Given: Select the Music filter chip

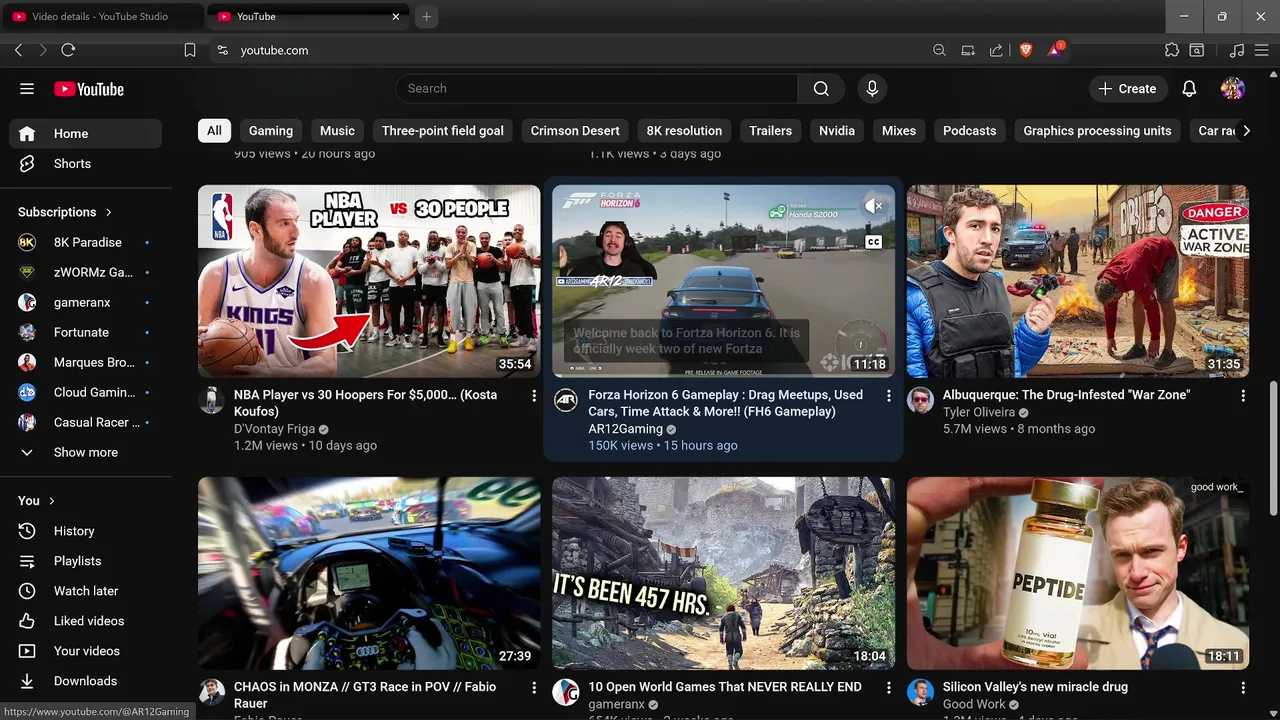Looking at the screenshot, I should [337, 131].
